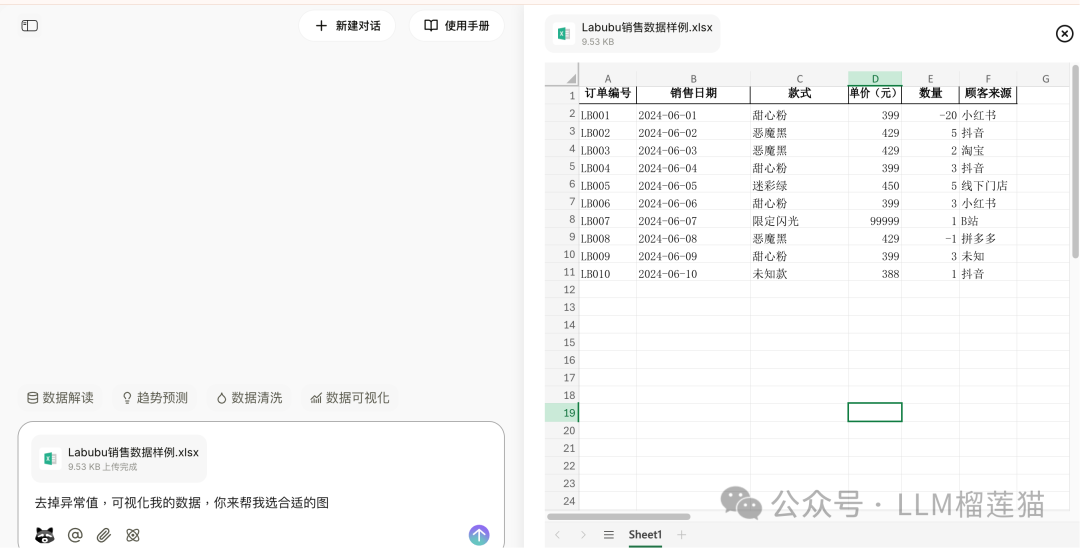Click the raccoon avatar icon in input bar
The width and height of the screenshot is (1080, 548).
point(45,535)
